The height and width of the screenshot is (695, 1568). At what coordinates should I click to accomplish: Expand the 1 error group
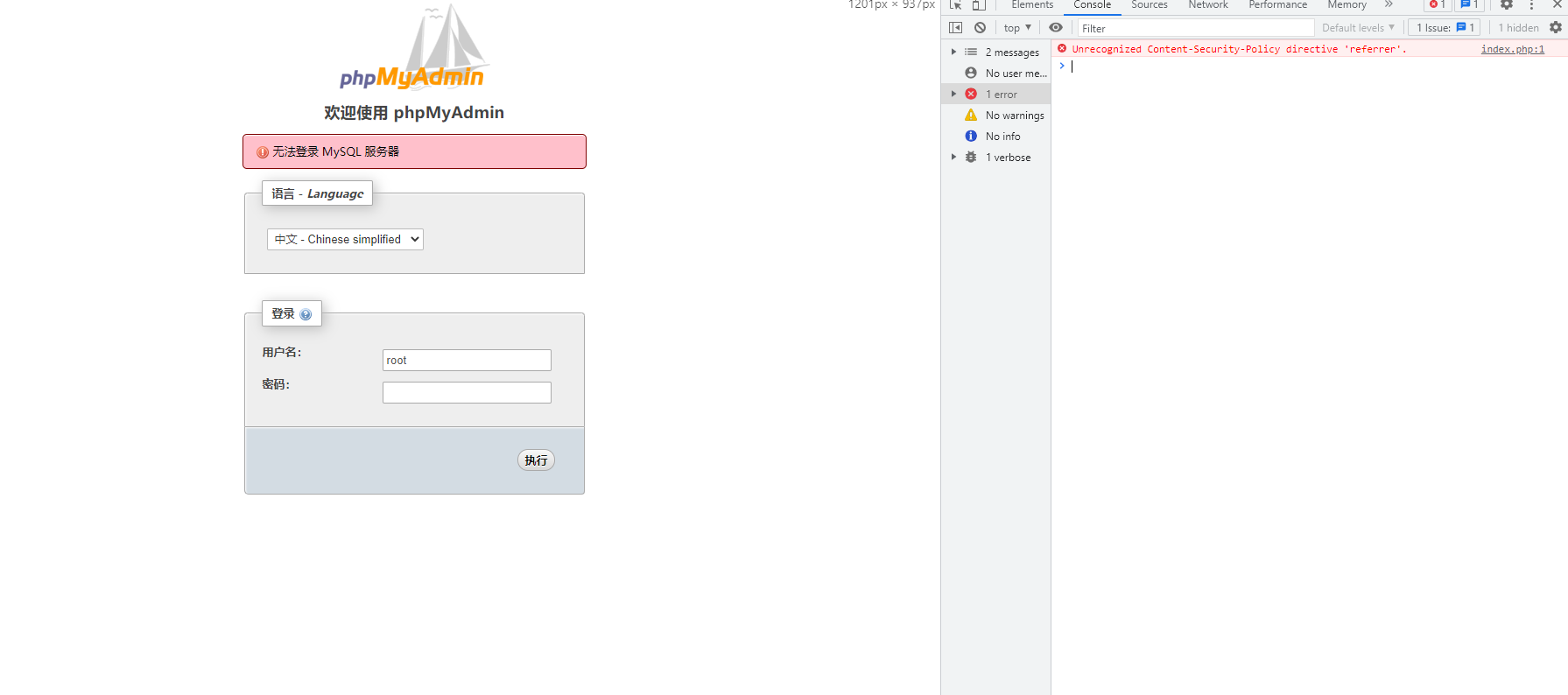(x=953, y=94)
